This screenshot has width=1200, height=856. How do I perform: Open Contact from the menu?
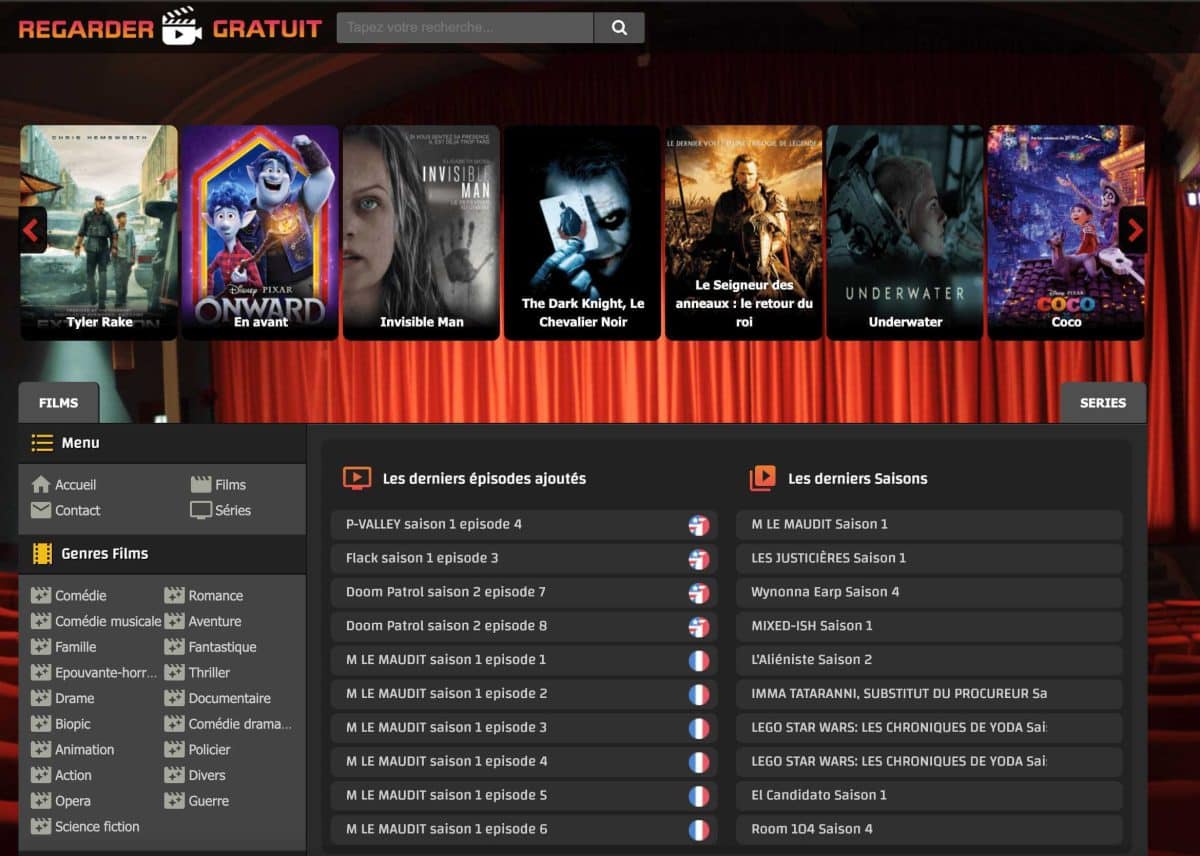tap(78, 510)
